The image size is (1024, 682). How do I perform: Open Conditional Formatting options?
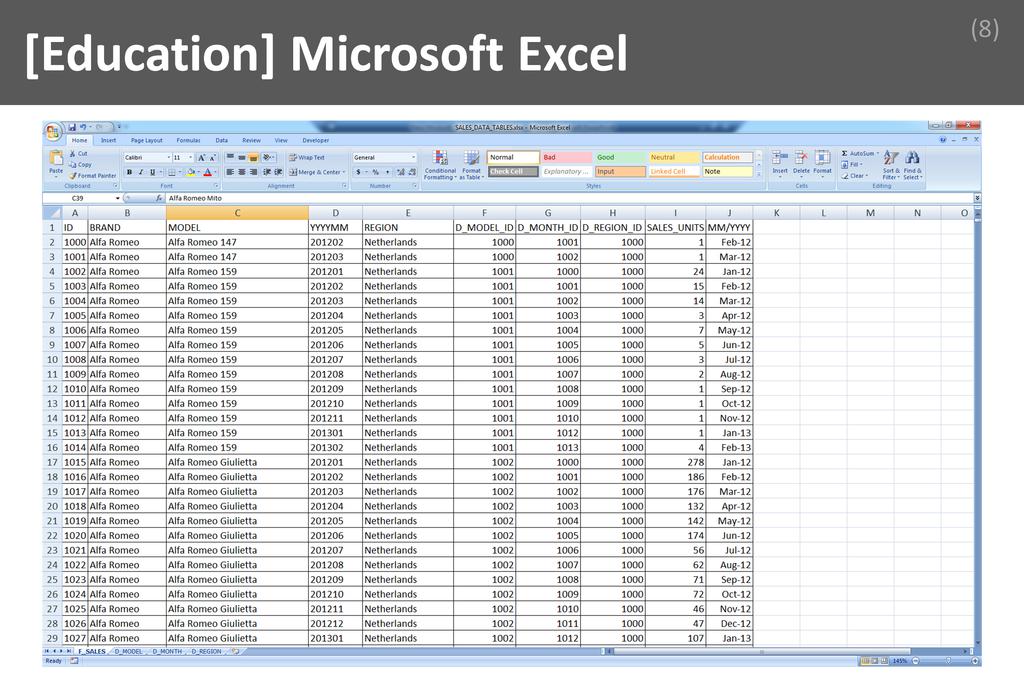pos(441,165)
